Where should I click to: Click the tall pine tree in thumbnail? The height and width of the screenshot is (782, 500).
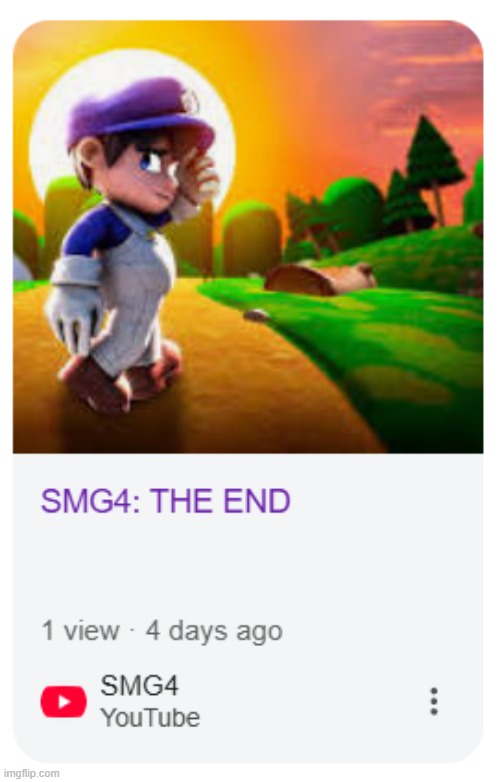tap(432, 165)
